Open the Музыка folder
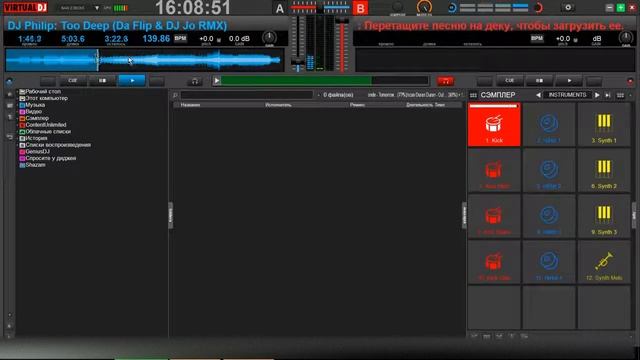Screen dimensions: 640x360 click(x=32, y=105)
